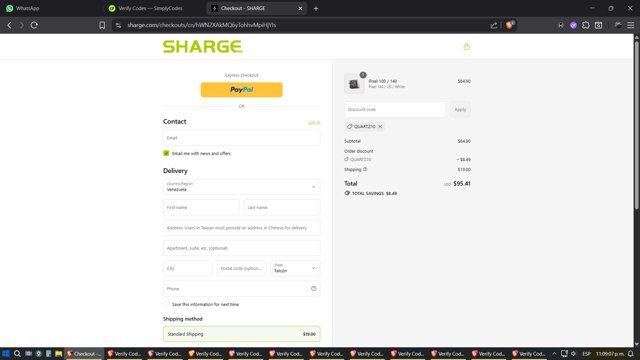Click the First name field
This screenshot has height=360, width=640.
201,207
